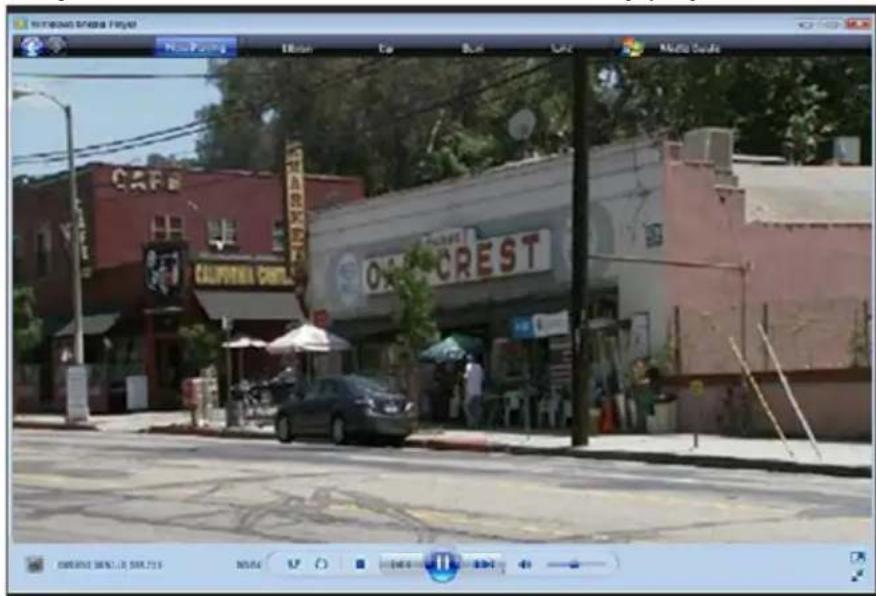Mute the sound
Image resolution: width=876 pixels, height=596 pixels.
coord(525,564)
